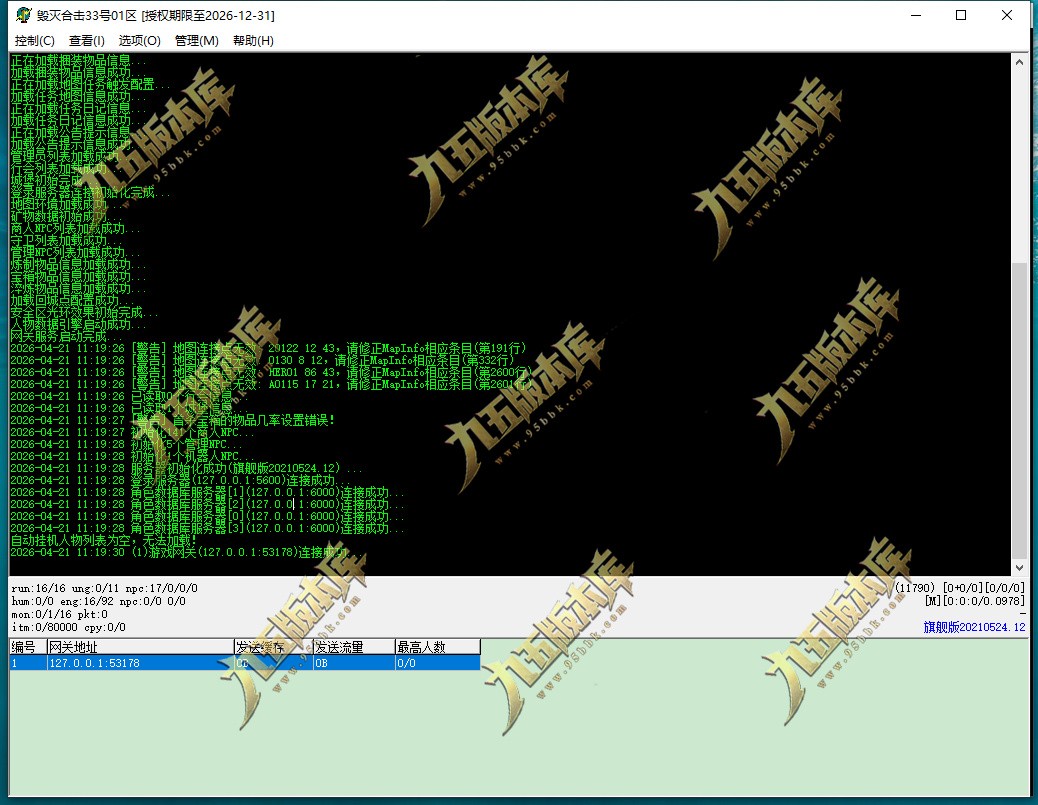Screen dimensions: 1038x805
Task: Click the mon:0/1/16 pkt:0 status line
Action: (59, 614)
